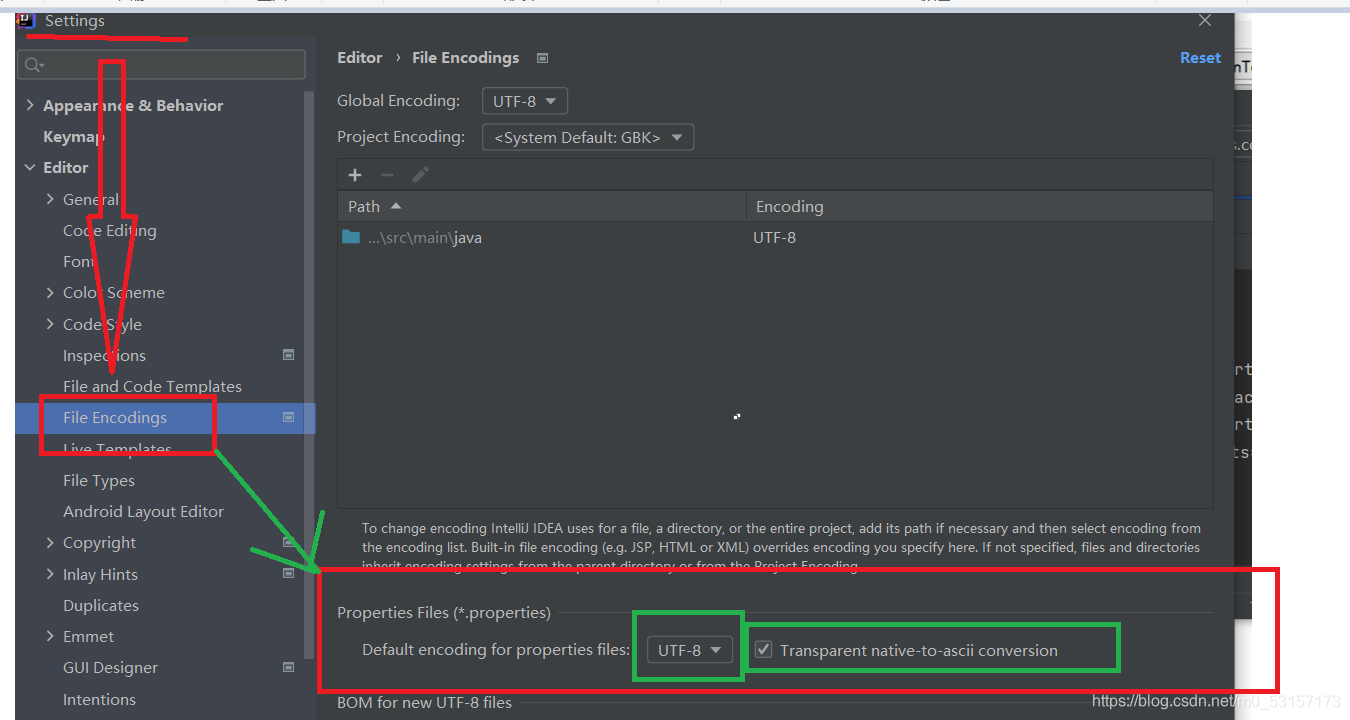Expand the Code Style node
Viewport: 1350px width, 720px height.
pyautogui.click(x=50, y=324)
